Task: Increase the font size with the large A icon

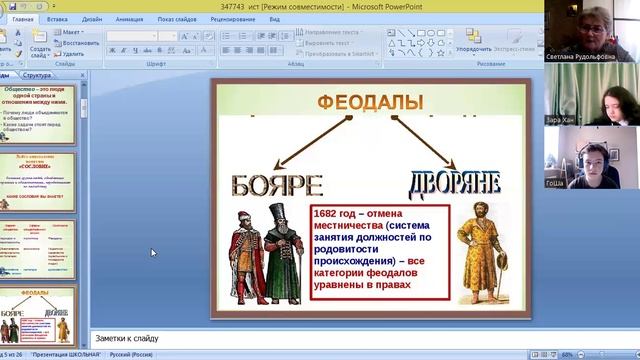Action: pyautogui.click(x=184, y=36)
